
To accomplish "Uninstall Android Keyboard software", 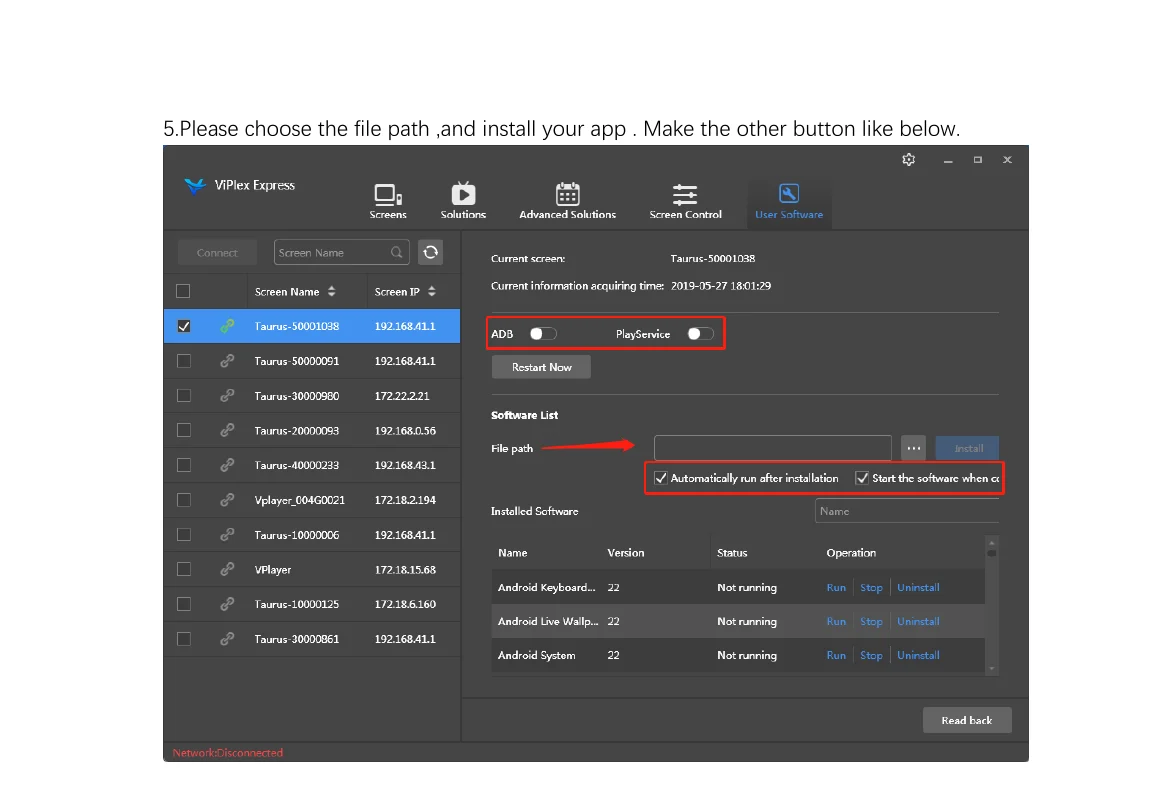I will (918, 587).
